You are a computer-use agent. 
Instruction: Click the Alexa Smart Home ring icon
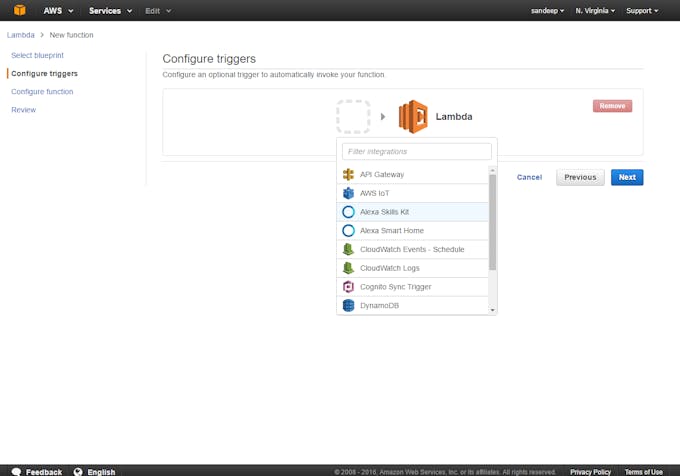(348, 231)
